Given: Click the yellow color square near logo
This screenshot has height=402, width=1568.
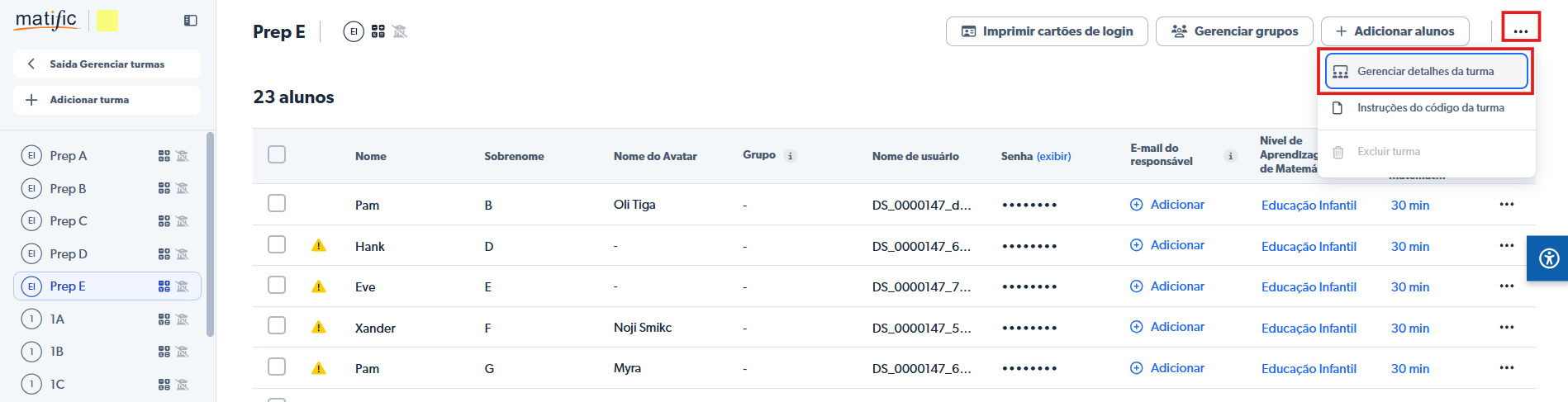Looking at the screenshot, I should (x=107, y=21).
